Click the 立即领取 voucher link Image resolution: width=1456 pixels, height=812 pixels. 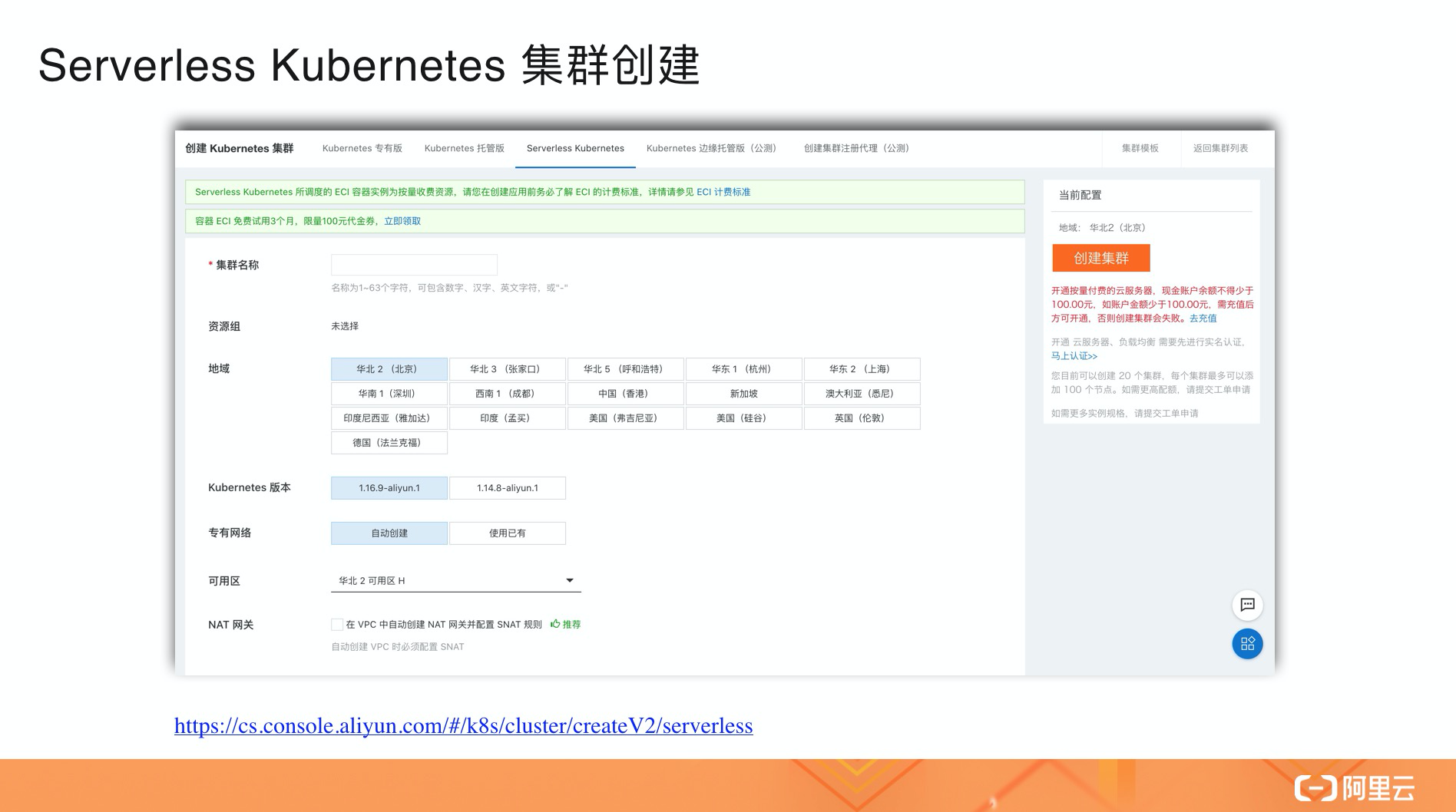402,221
